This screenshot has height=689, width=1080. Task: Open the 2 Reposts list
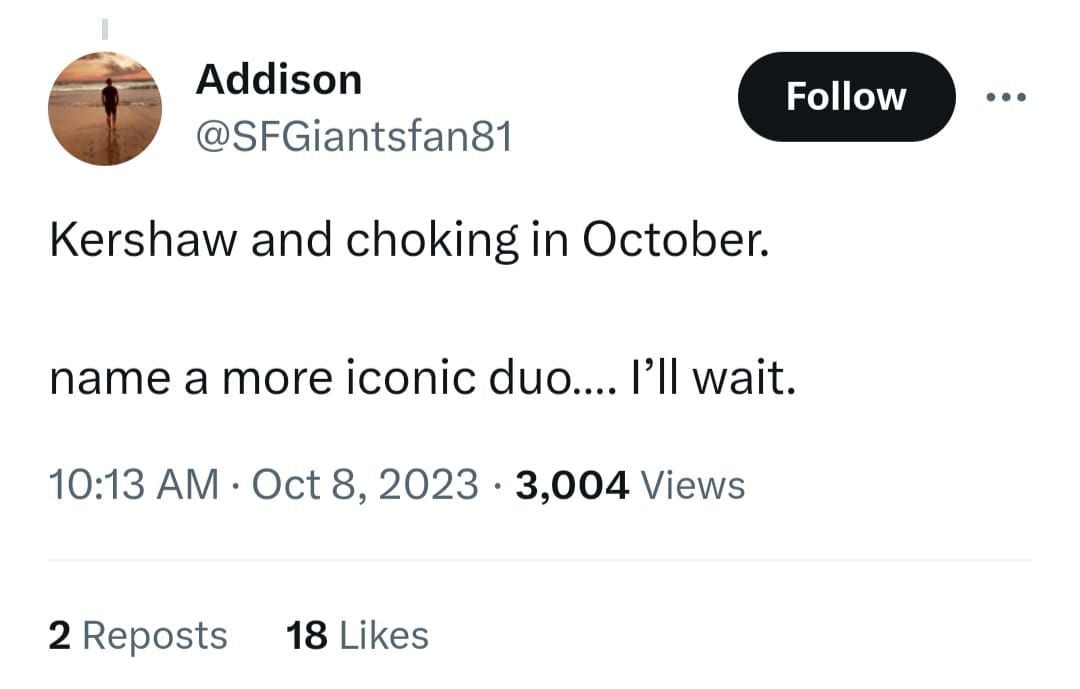tap(138, 635)
